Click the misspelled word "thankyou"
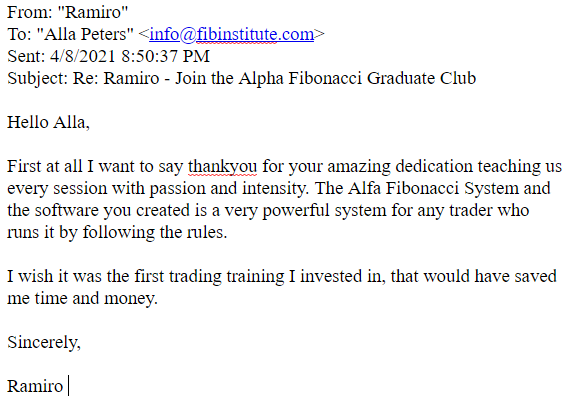The width and height of the screenshot is (573, 403). [223, 167]
